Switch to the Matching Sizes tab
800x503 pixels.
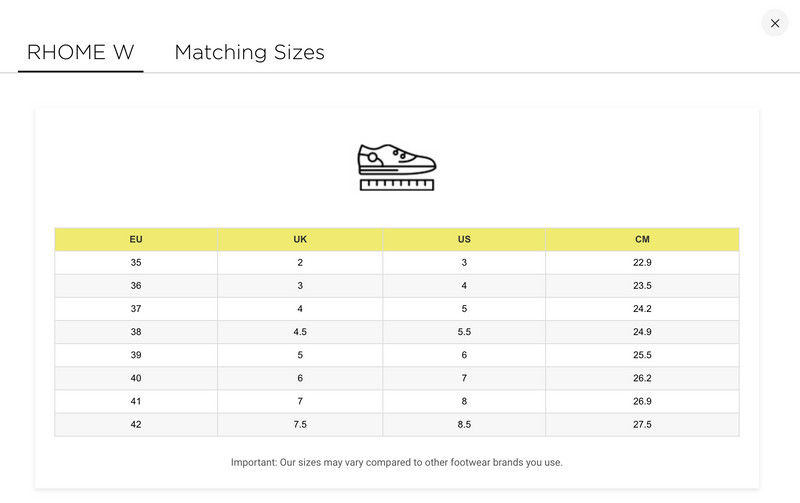(249, 52)
